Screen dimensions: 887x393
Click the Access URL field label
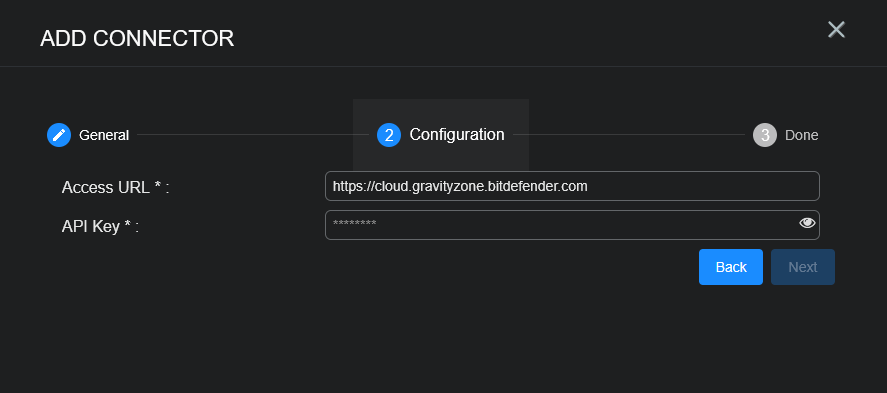(115, 187)
